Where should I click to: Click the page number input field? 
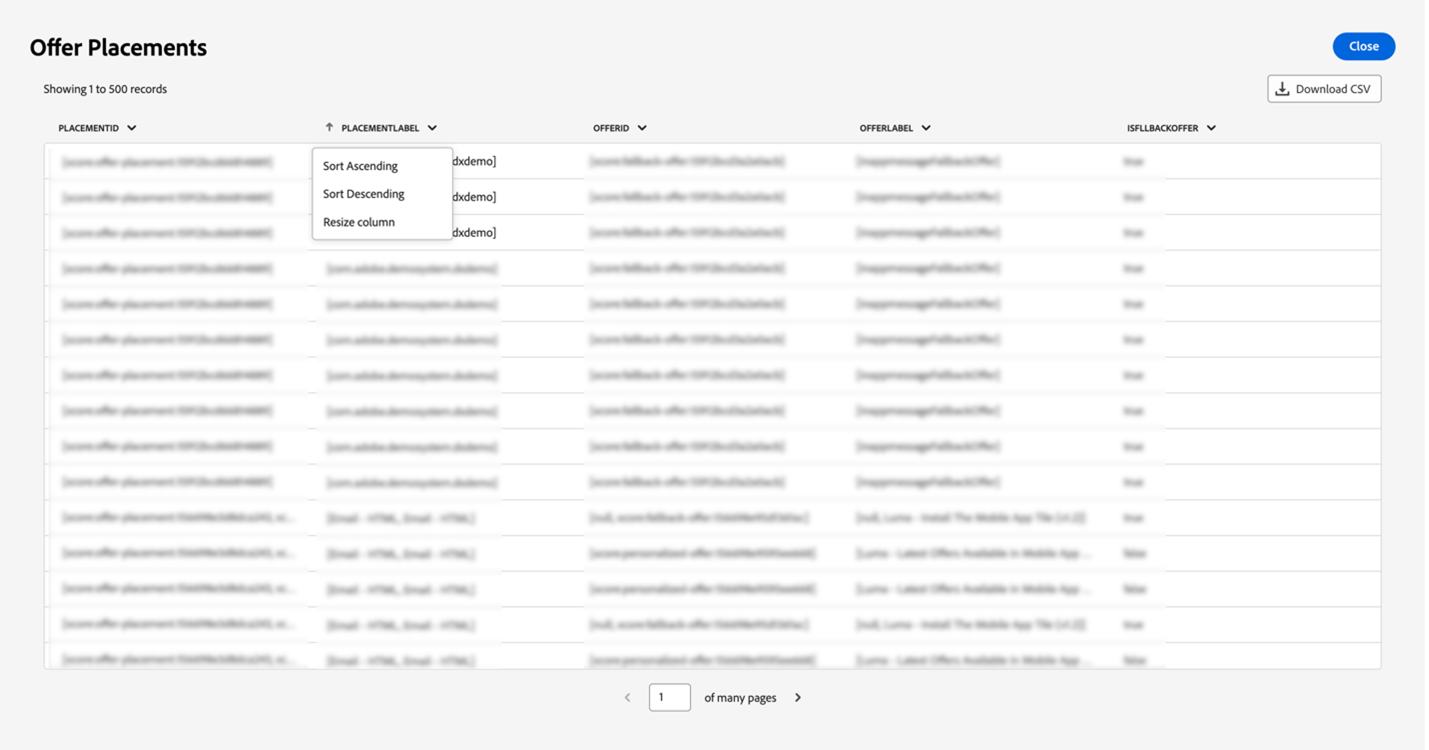tap(670, 697)
